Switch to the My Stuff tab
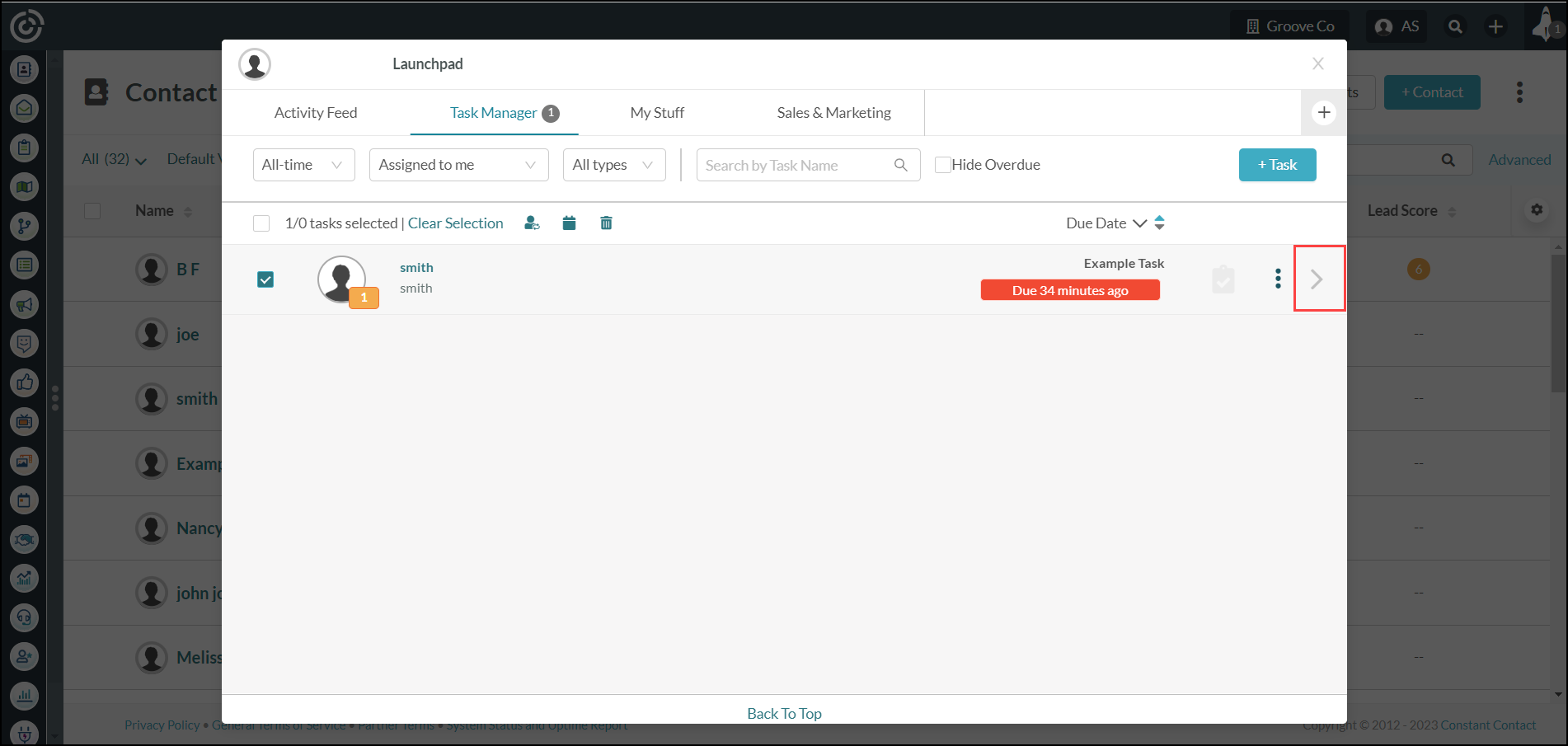The width and height of the screenshot is (1568, 746). point(657,113)
